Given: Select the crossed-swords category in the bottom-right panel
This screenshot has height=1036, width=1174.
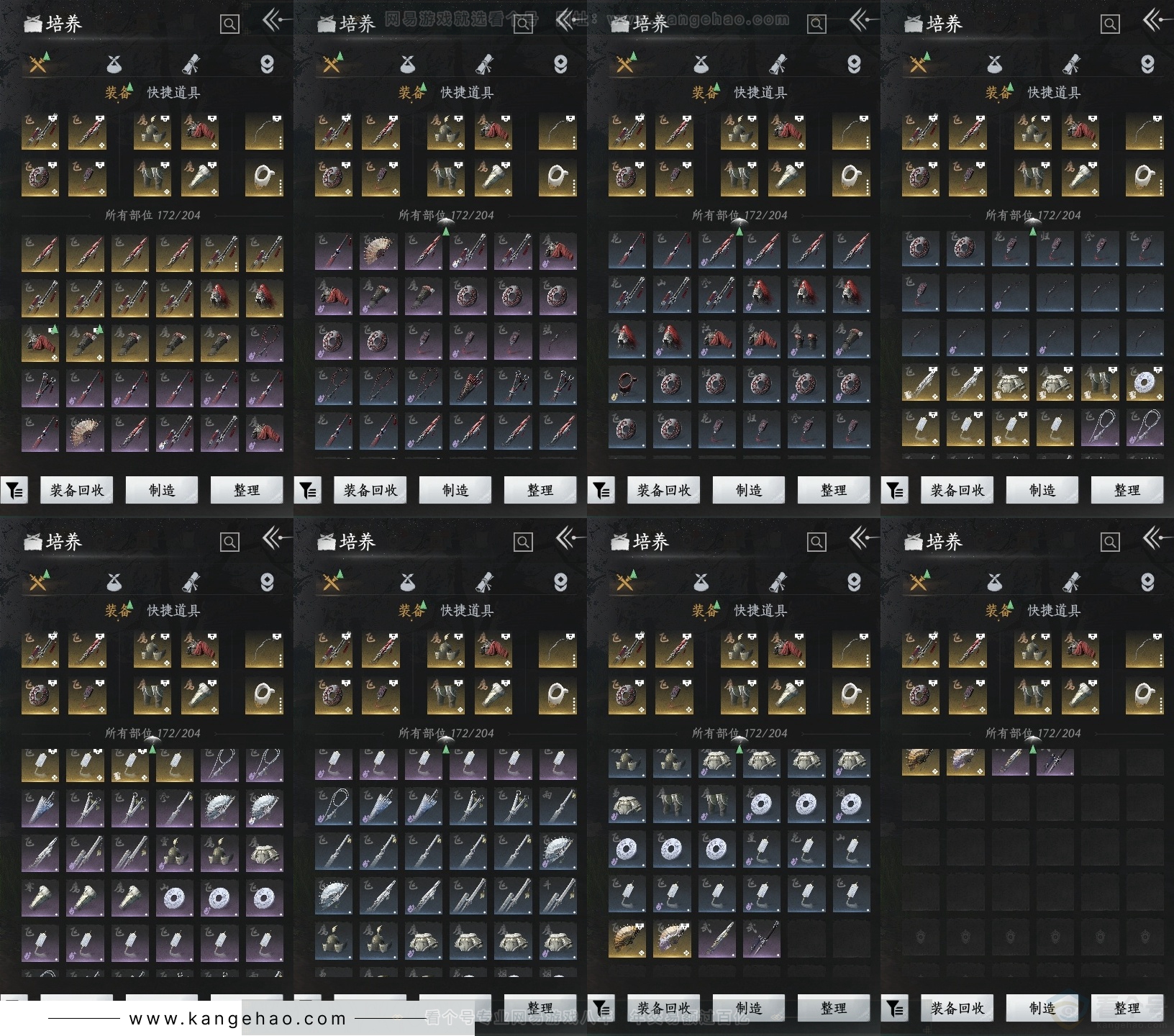Looking at the screenshot, I should click(x=919, y=583).
